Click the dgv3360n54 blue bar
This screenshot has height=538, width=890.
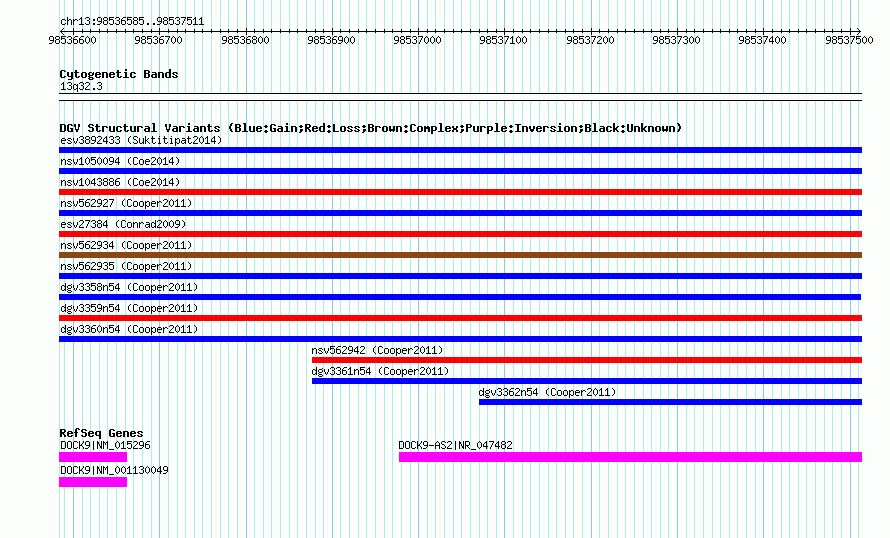460,339
